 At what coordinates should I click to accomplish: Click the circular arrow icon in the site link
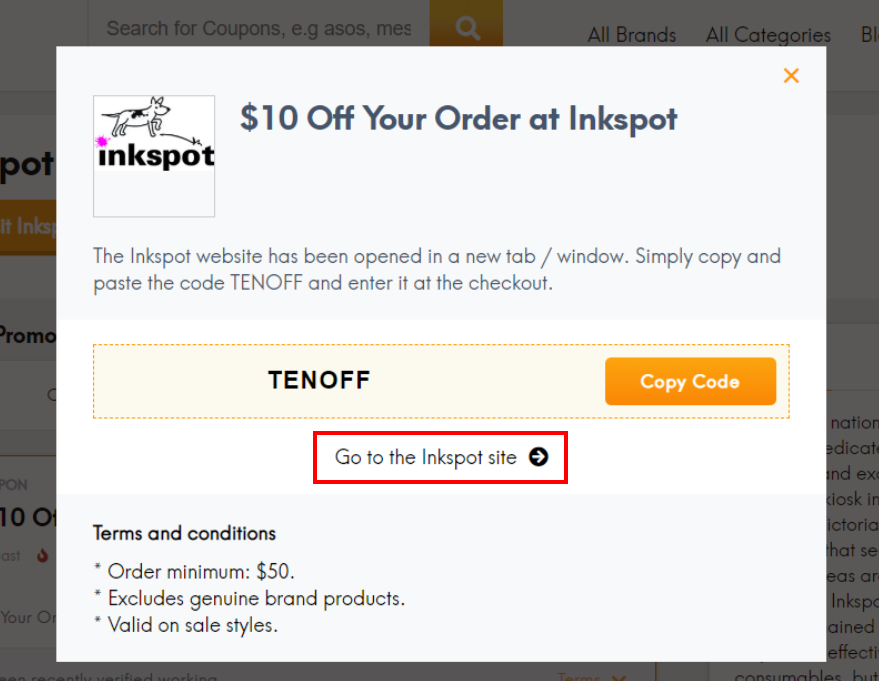[x=538, y=457]
